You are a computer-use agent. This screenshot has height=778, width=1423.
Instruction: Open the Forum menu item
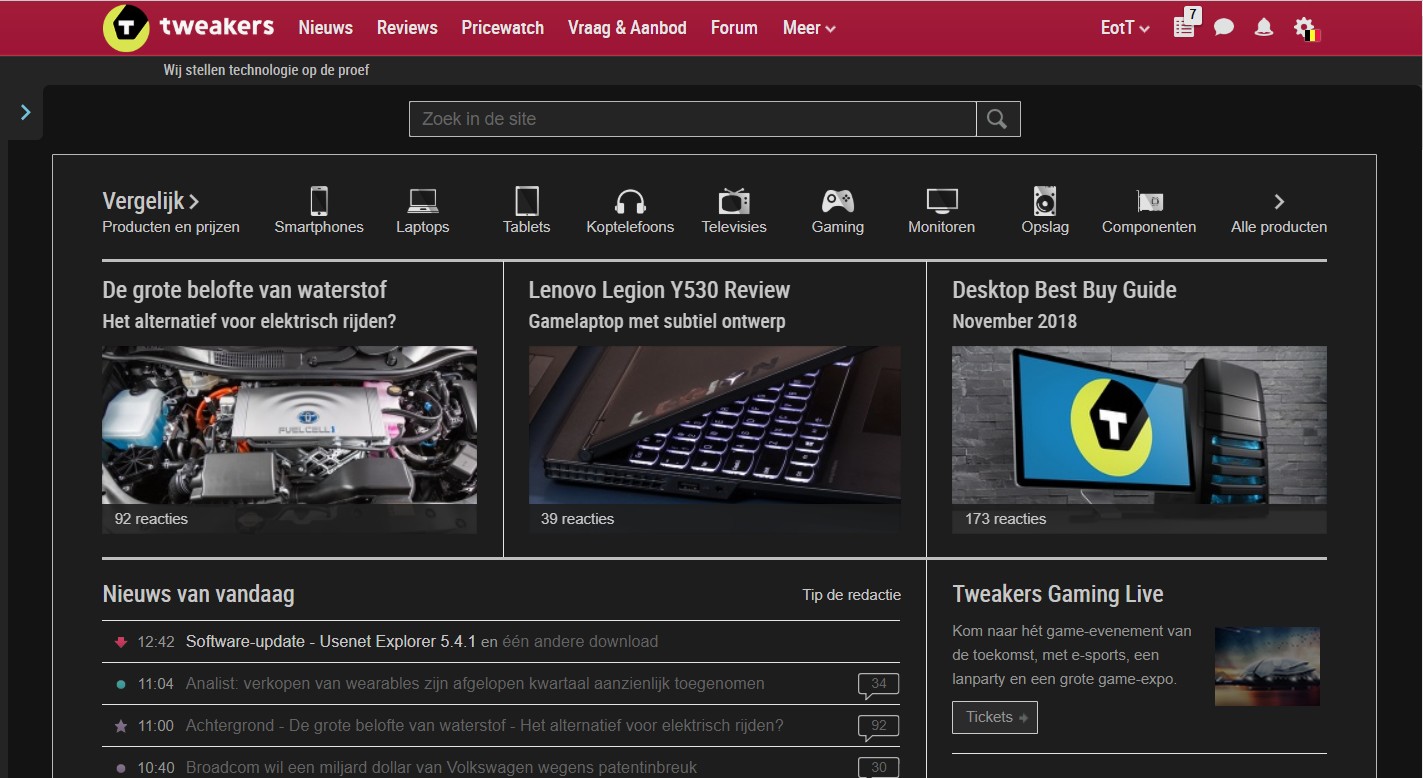coord(734,28)
